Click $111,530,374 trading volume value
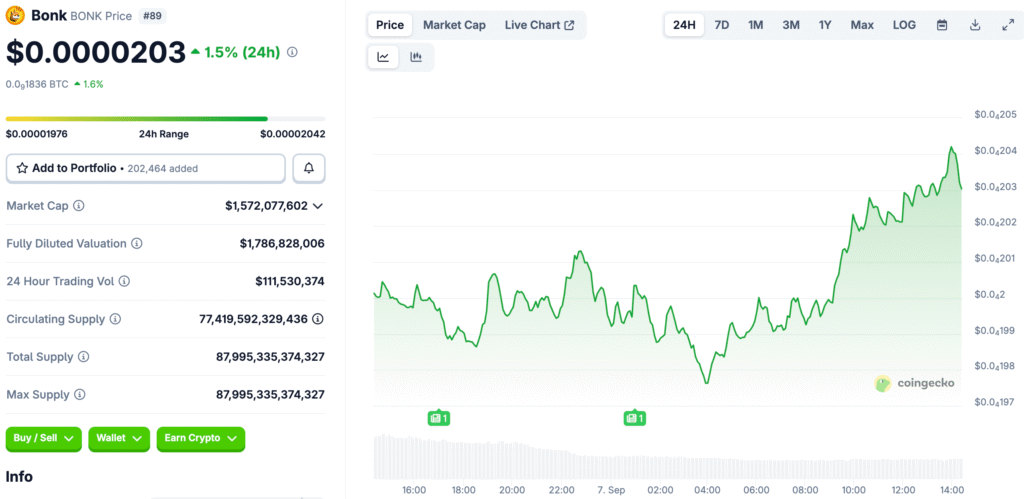 pyautogui.click(x=290, y=282)
